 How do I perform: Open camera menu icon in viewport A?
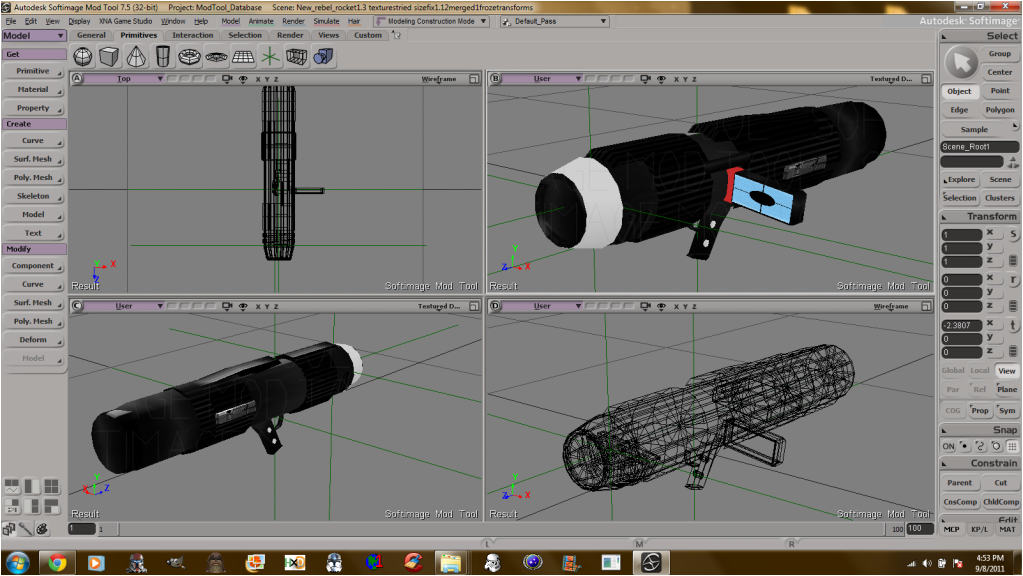[227, 79]
